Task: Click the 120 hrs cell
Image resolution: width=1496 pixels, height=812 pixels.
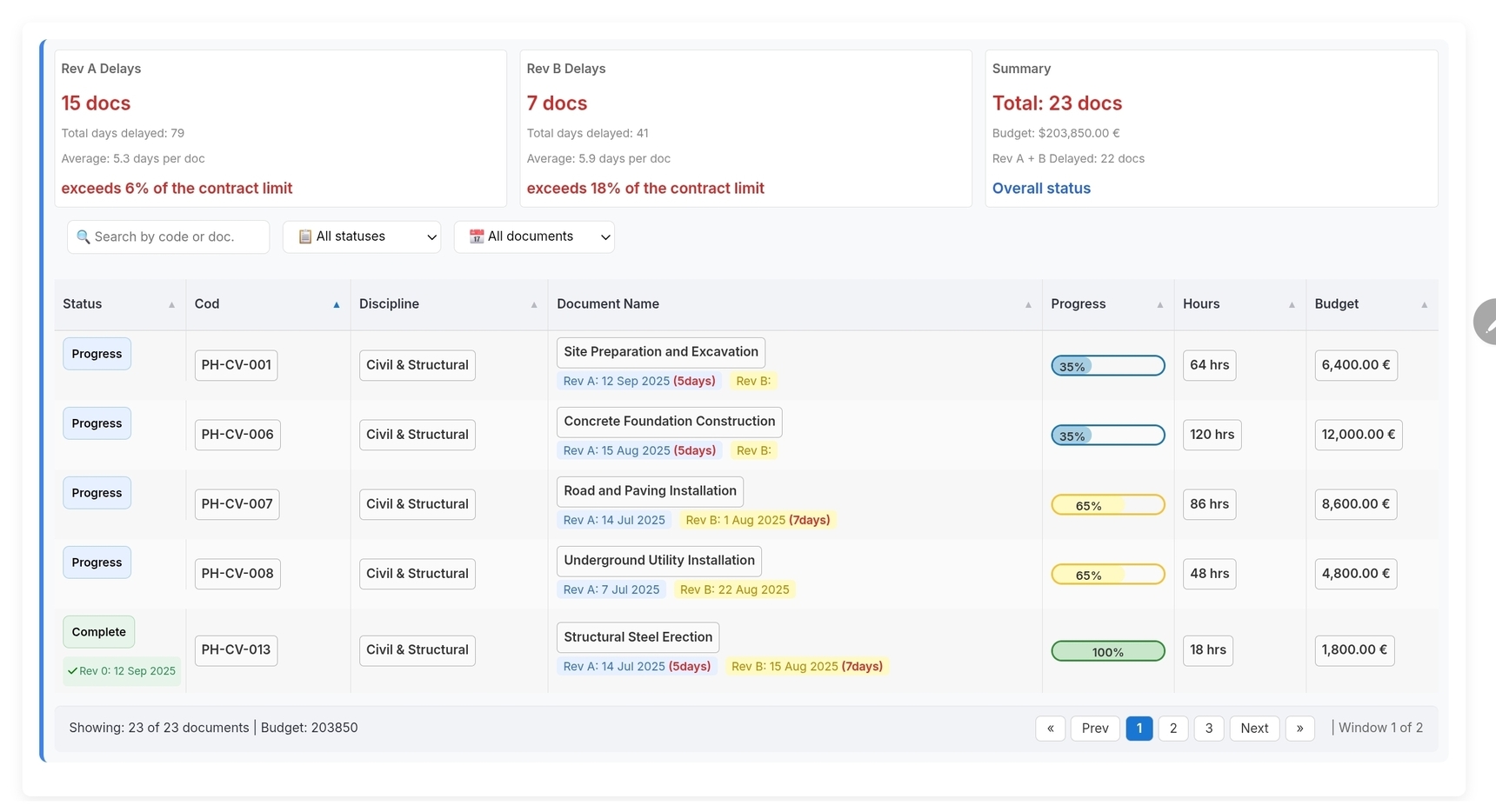Action: (1212, 435)
